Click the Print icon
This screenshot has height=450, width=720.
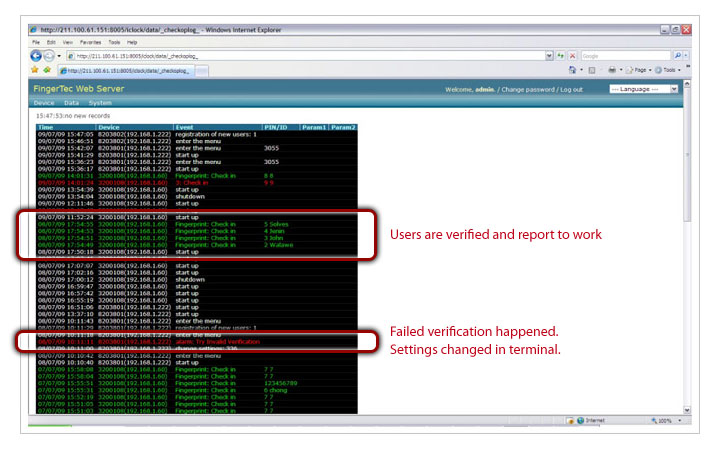[x=612, y=70]
